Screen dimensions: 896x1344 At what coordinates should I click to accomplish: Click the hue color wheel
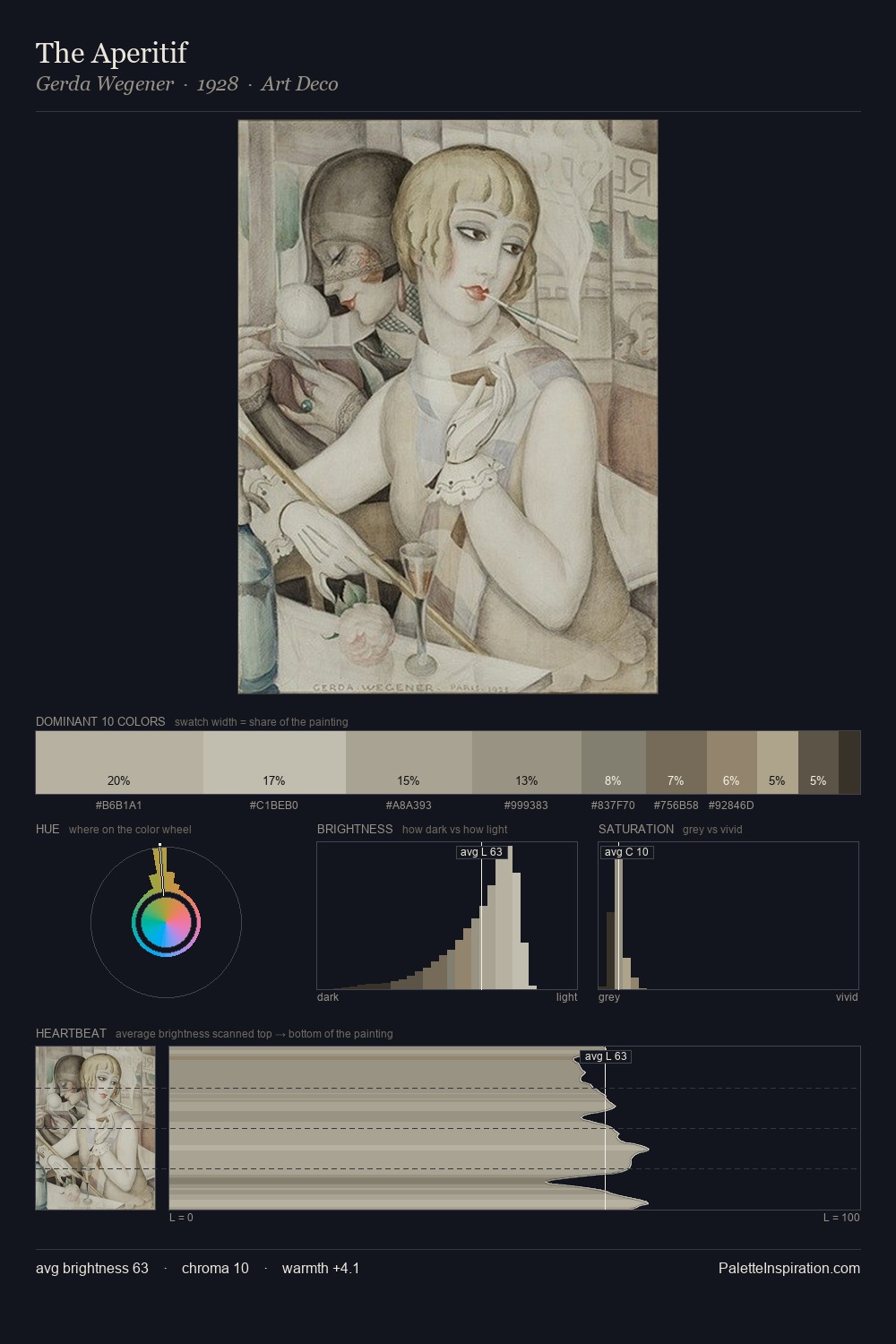166,923
